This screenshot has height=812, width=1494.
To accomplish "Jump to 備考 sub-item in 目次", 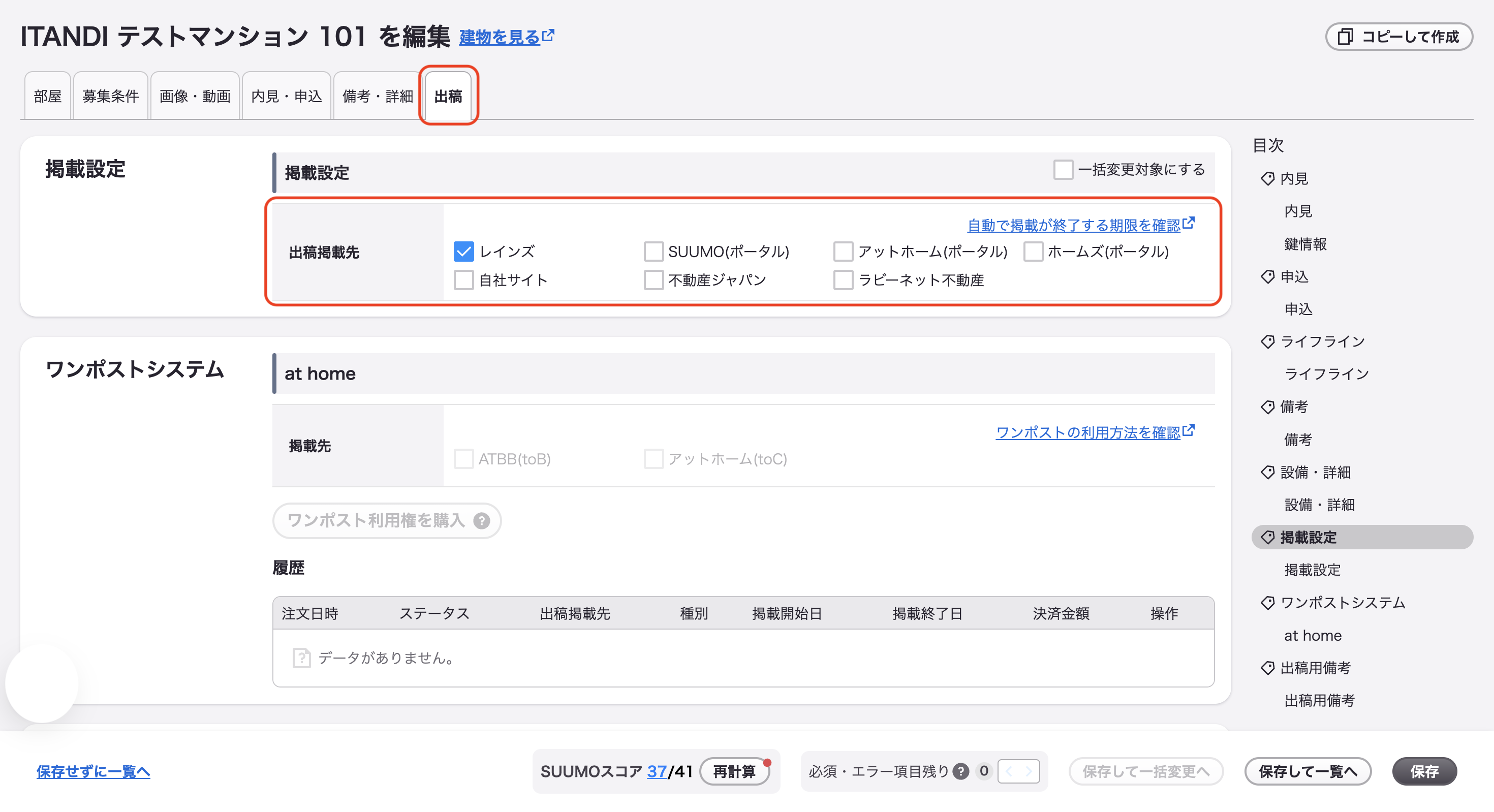I will point(1298,440).
